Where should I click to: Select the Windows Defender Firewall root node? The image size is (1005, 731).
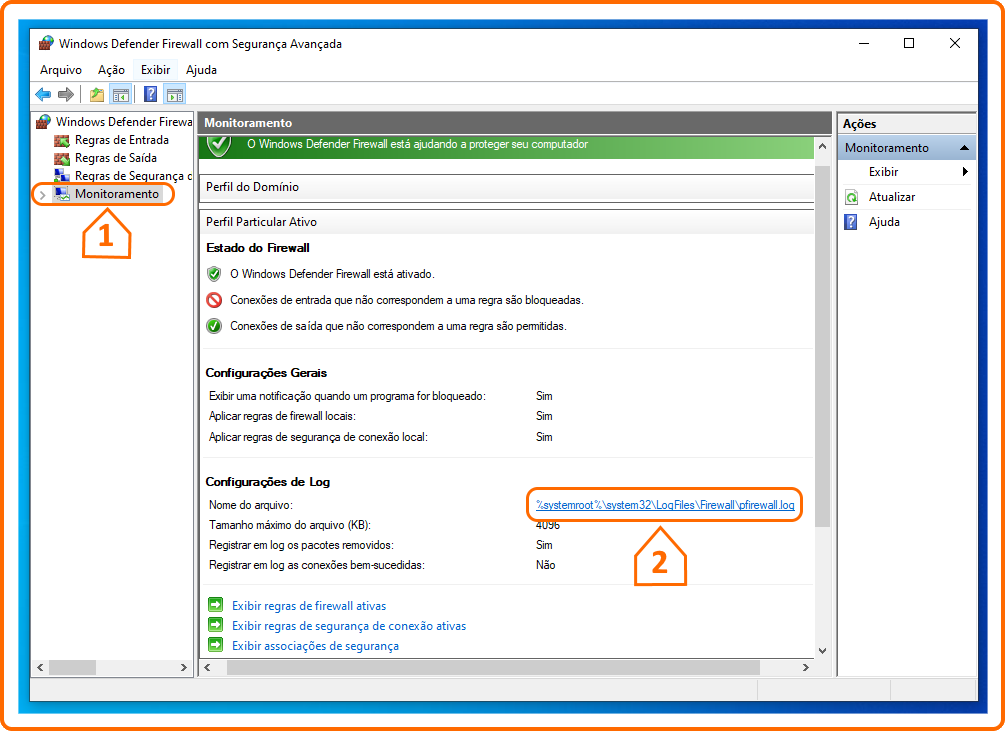tap(124, 122)
